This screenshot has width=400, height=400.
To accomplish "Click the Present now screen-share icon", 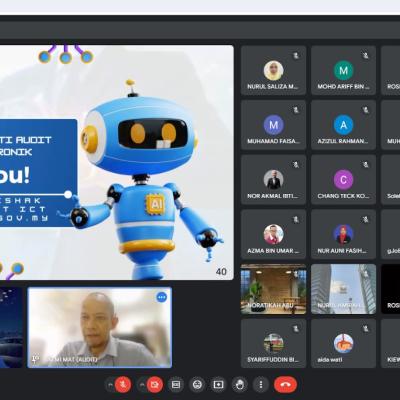I will click(x=218, y=385).
